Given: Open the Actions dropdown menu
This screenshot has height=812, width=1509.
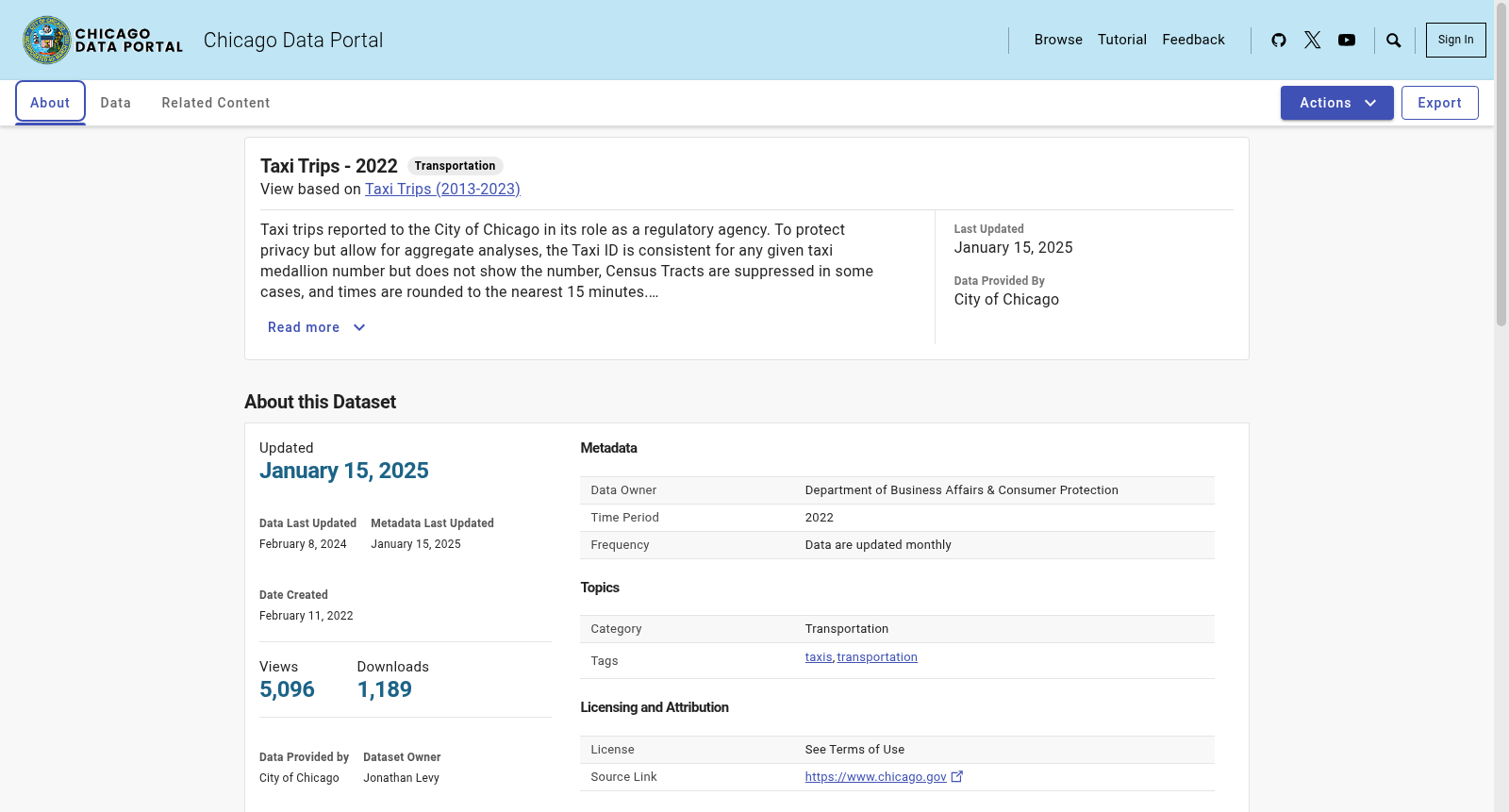Looking at the screenshot, I should (1337, 103).
